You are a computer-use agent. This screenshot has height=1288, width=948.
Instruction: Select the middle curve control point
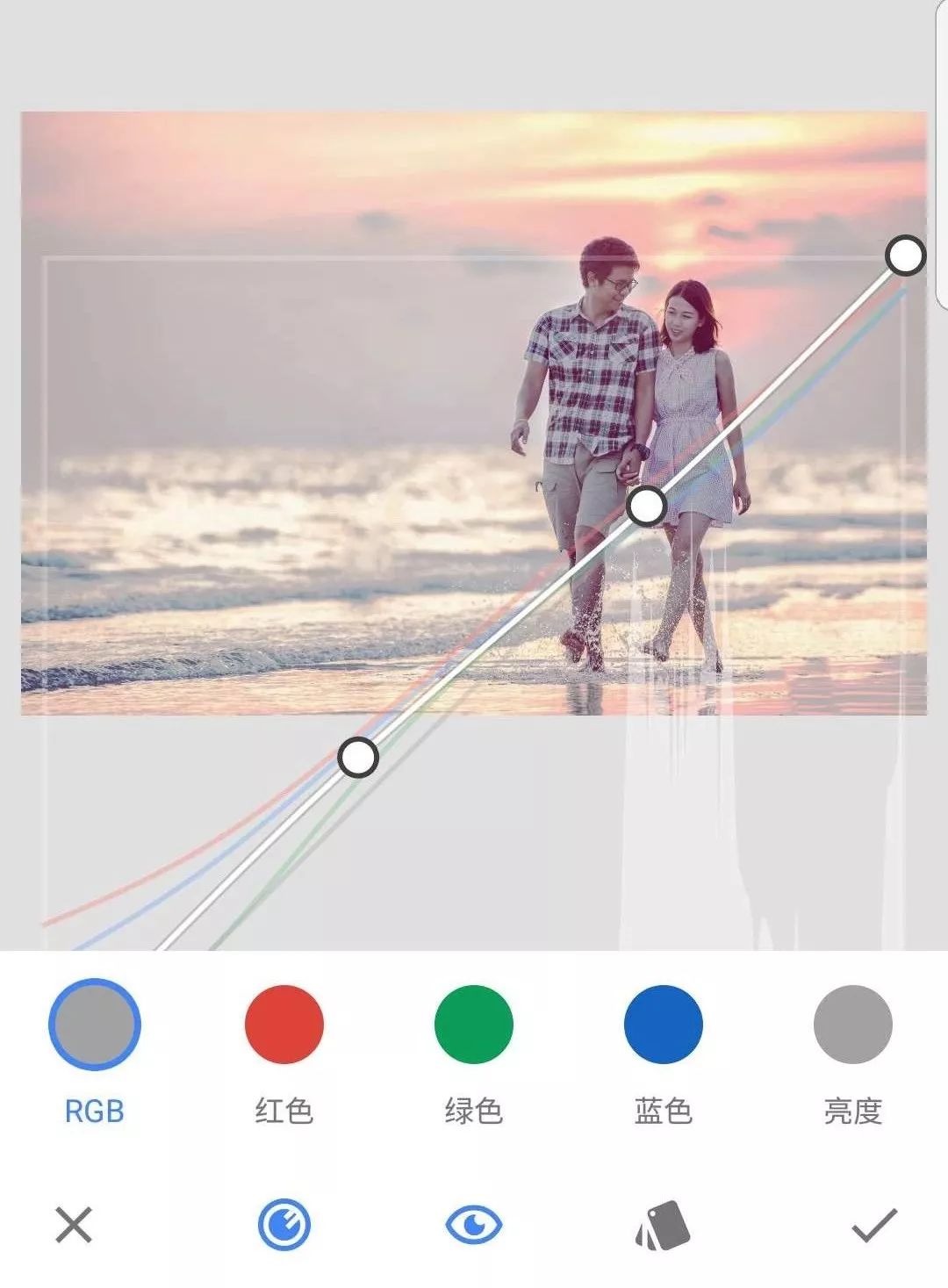click(x=647, y=506)
